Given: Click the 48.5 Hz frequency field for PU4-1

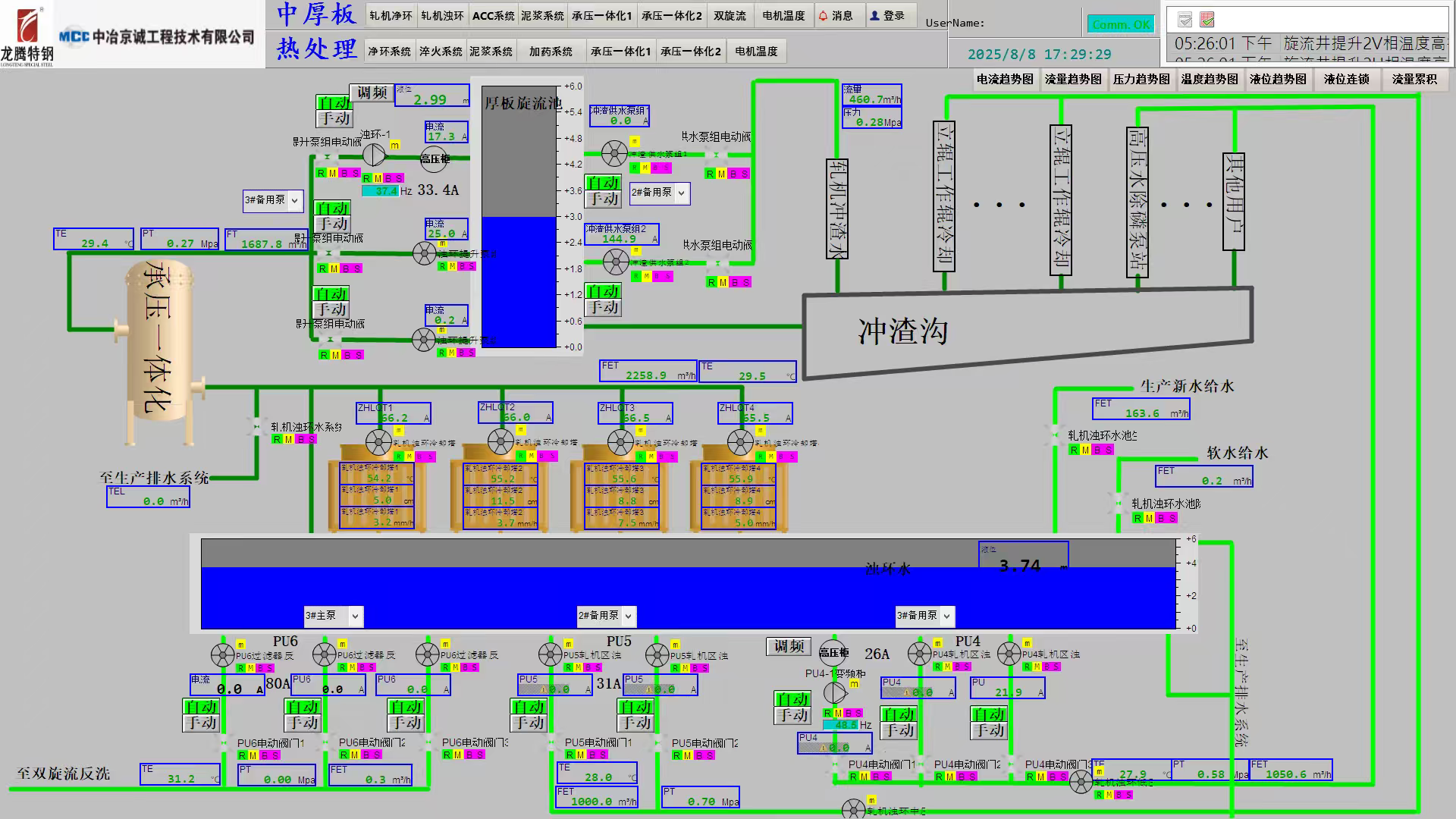Looking at the screenshot, I should [x=840, y=725].
